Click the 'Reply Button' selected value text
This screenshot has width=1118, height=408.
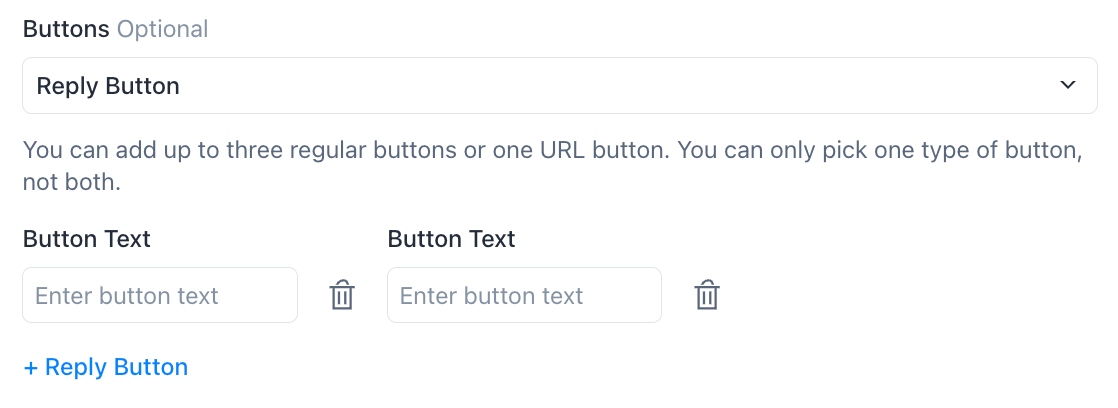(x=108, y=86)
